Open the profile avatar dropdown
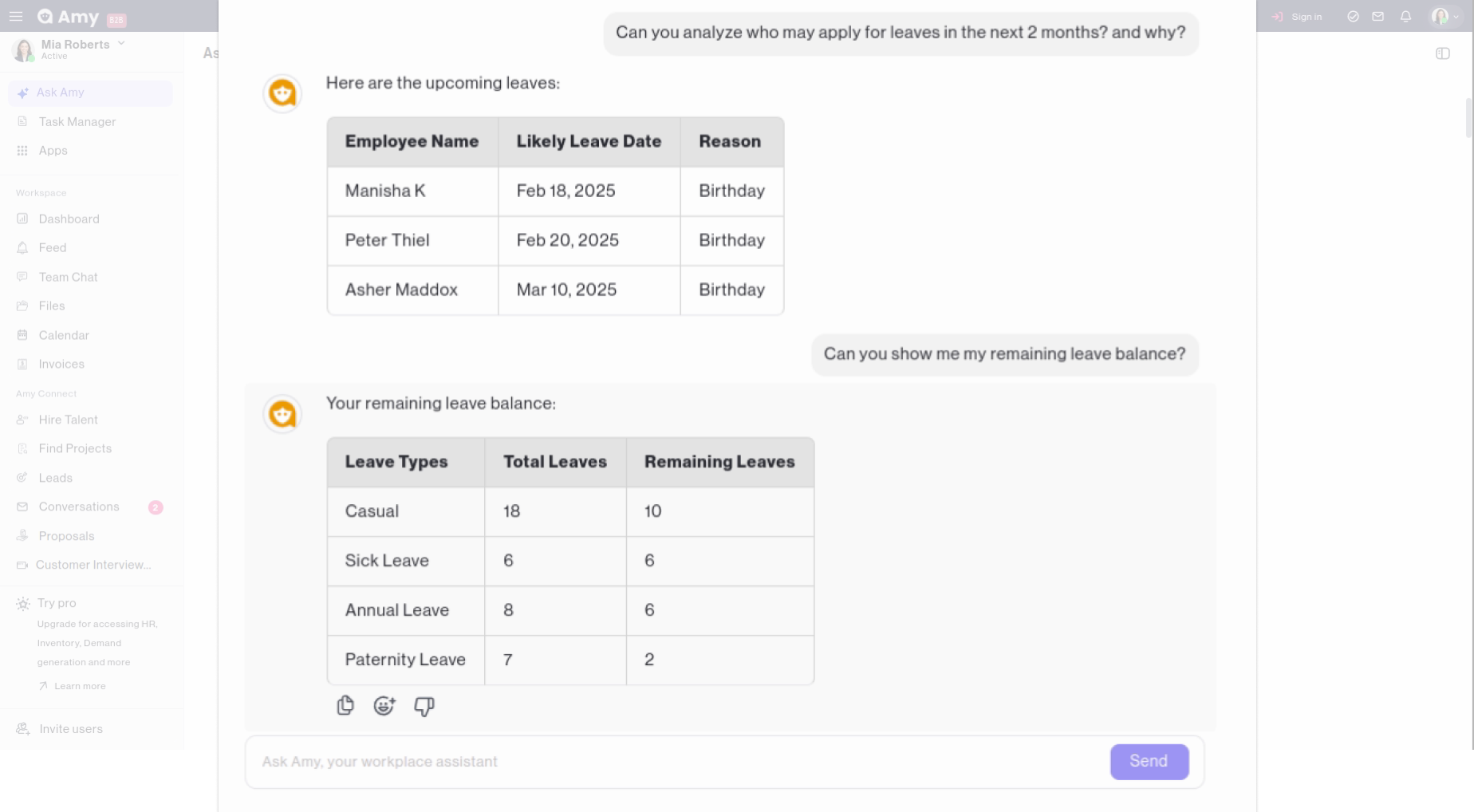The image size is (1474, 812). tap(1444, 16)
